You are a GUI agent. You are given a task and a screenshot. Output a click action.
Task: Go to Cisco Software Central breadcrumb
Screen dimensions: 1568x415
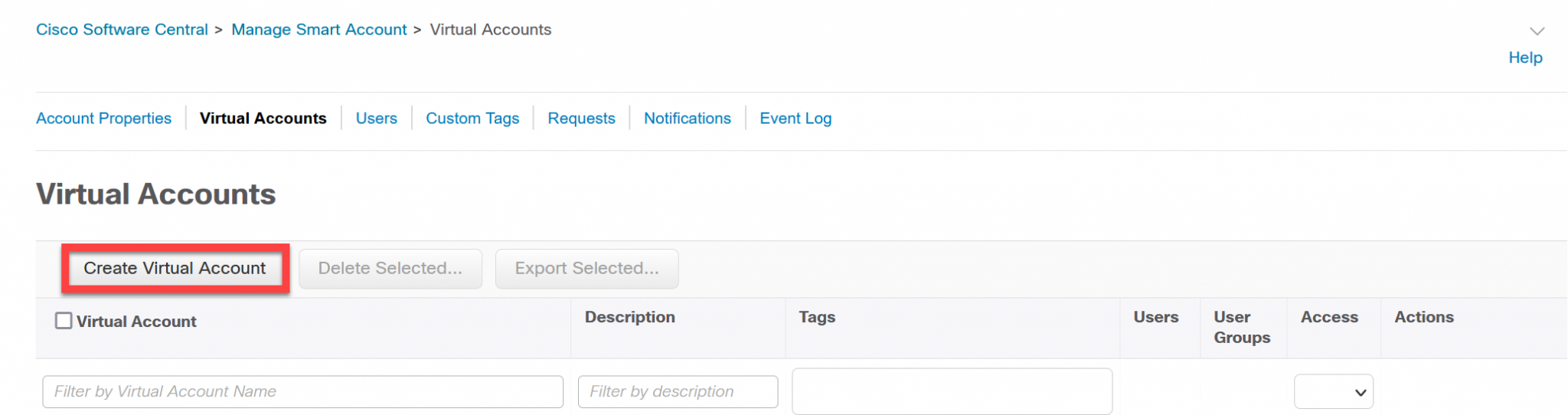pos(122,30)
